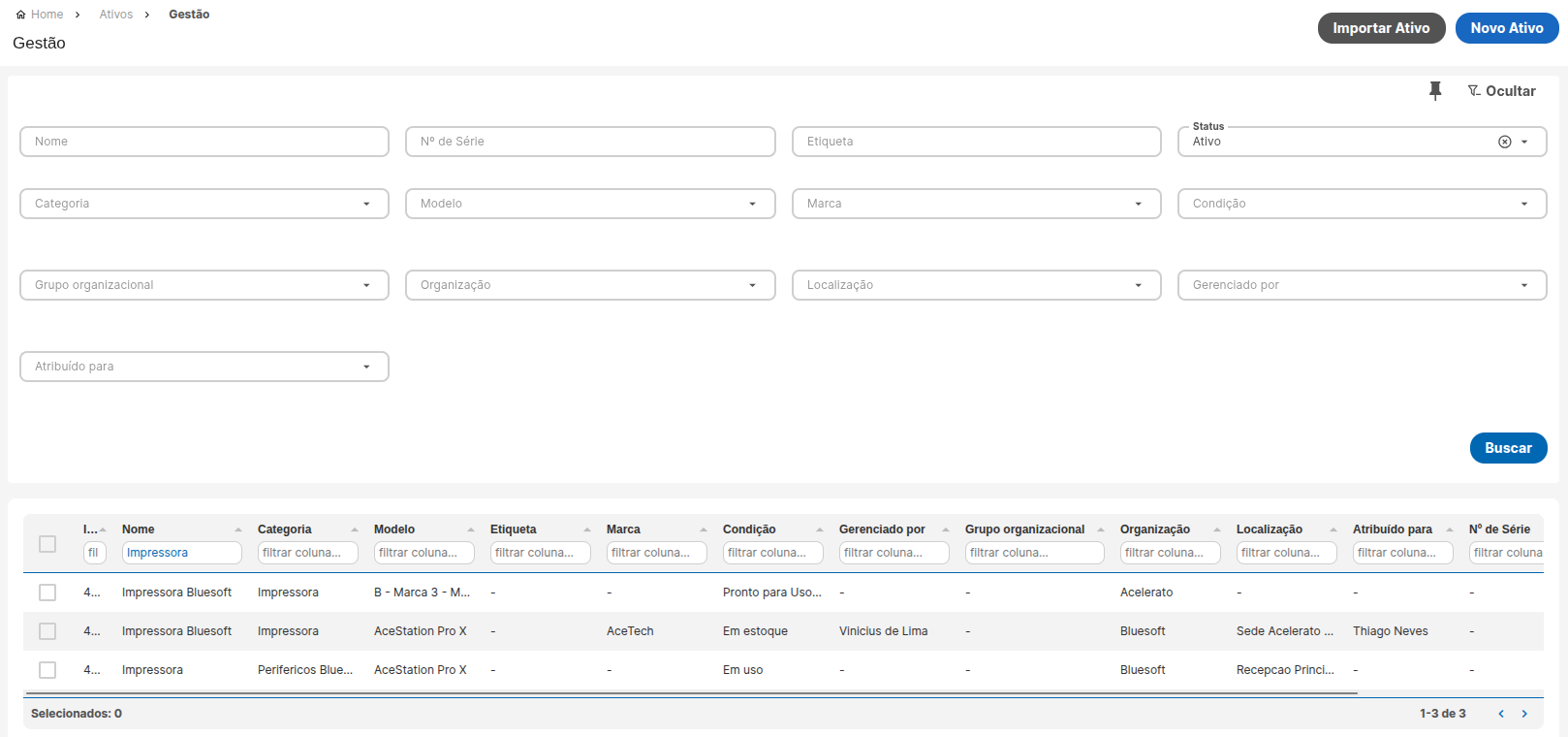
Task: Sort by the Gerenciado por column arrow
Action: click(946, 529)
